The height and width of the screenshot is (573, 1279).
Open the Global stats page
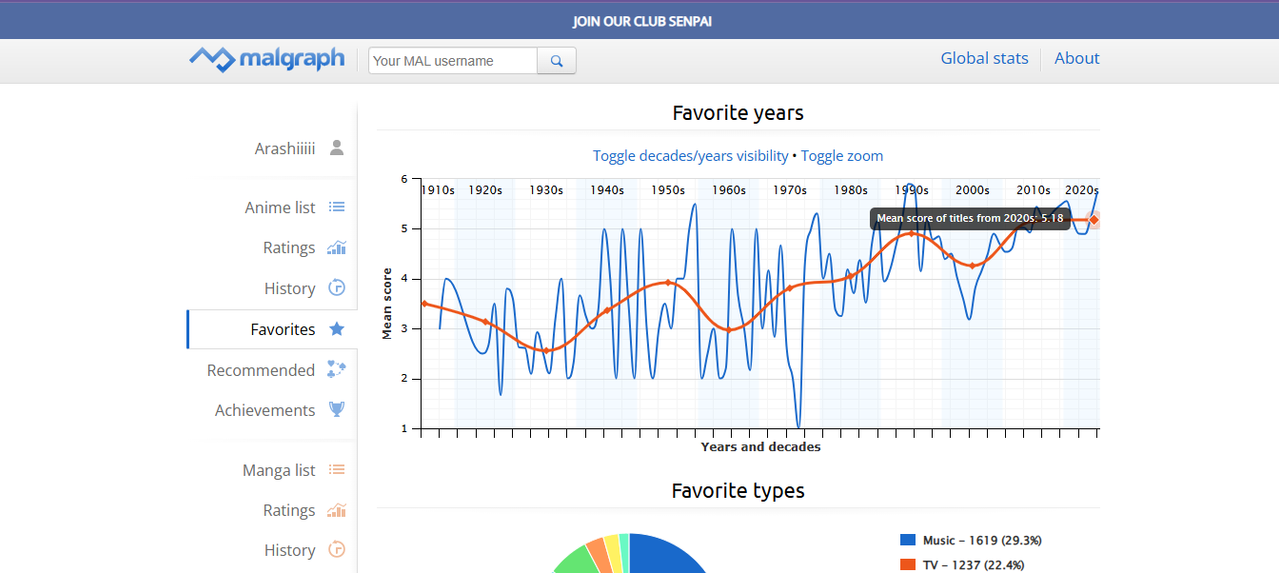click(984, 58)
